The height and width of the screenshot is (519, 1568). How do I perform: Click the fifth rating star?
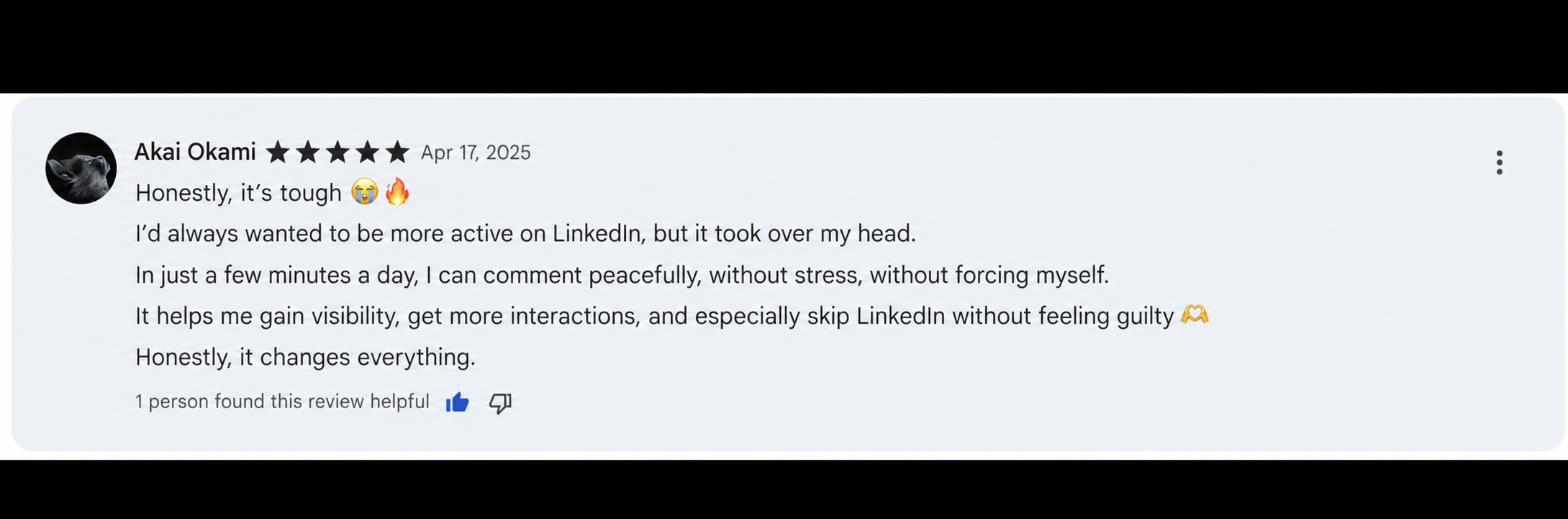[x=397, y=153]
